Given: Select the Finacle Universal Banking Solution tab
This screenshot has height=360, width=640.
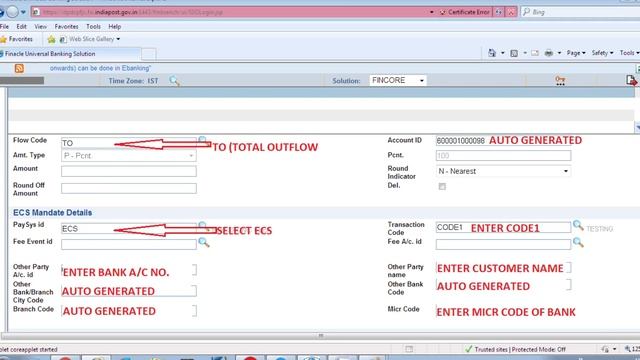Looking at the screenshot, I should coord(69,54).
